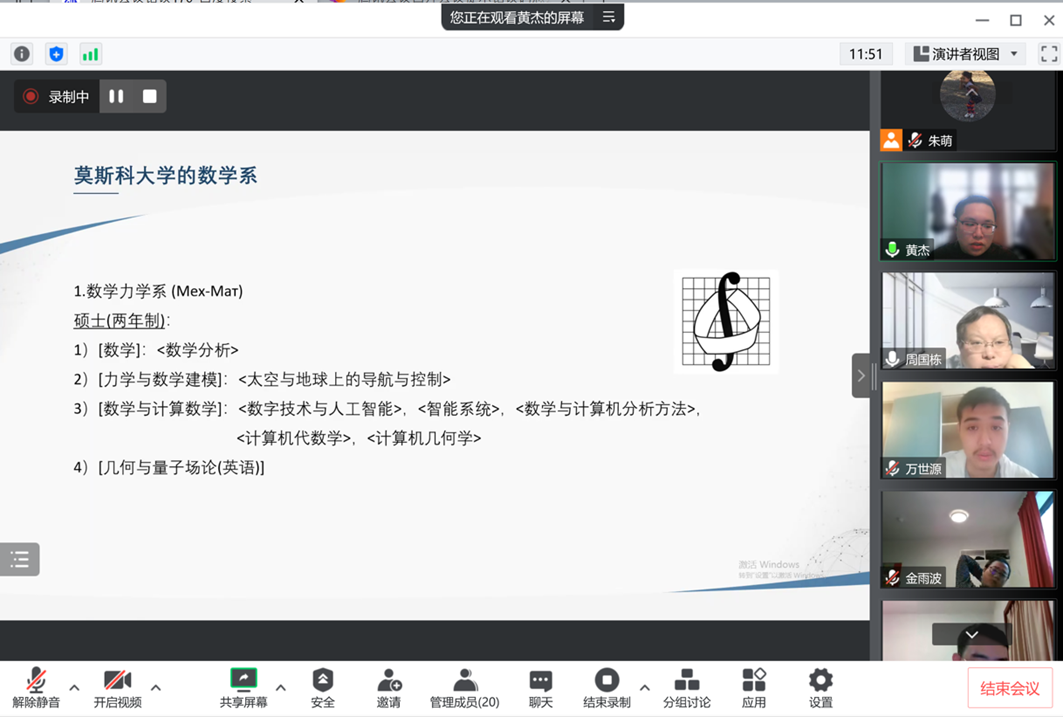Check the green network status icon
The height and width of the screenshot is (717, 1063).
pos(90,54)
